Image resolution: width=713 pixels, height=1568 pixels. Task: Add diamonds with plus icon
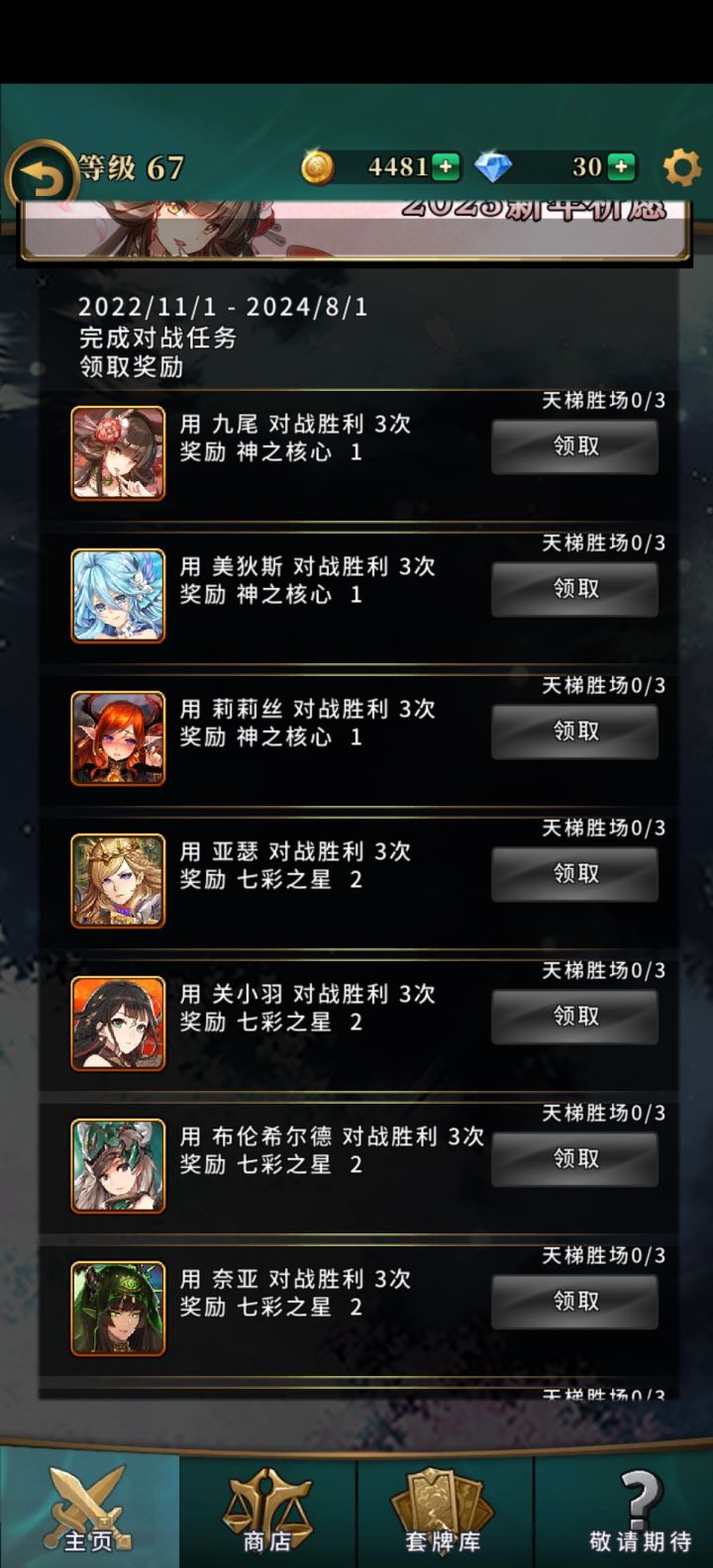click(x=621, y=167)
